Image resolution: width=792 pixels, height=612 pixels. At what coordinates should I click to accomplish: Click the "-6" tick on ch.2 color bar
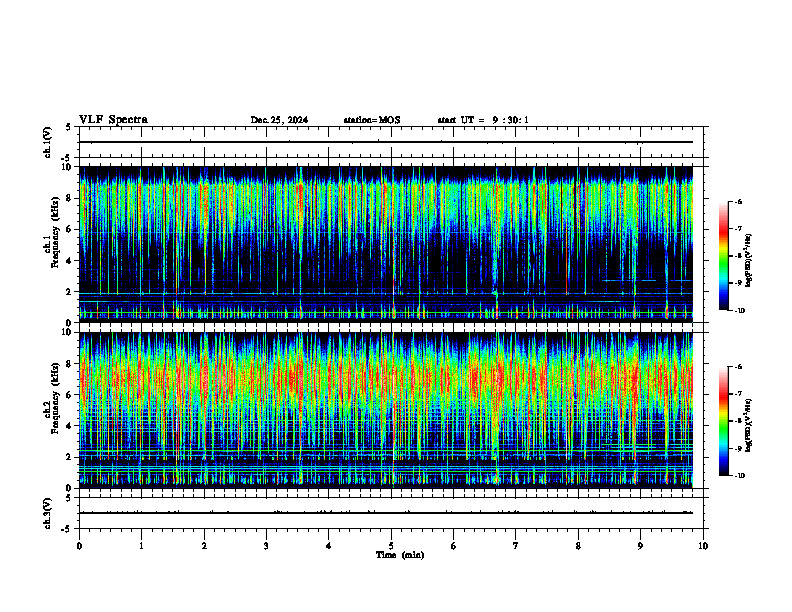pos(739,367)
